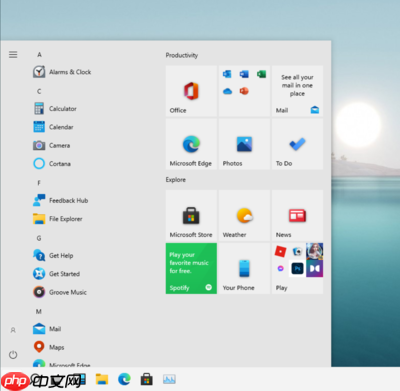Launch the Microsoft Edge tile
Screen dimensions: 400x391
(x=191, y=144)
